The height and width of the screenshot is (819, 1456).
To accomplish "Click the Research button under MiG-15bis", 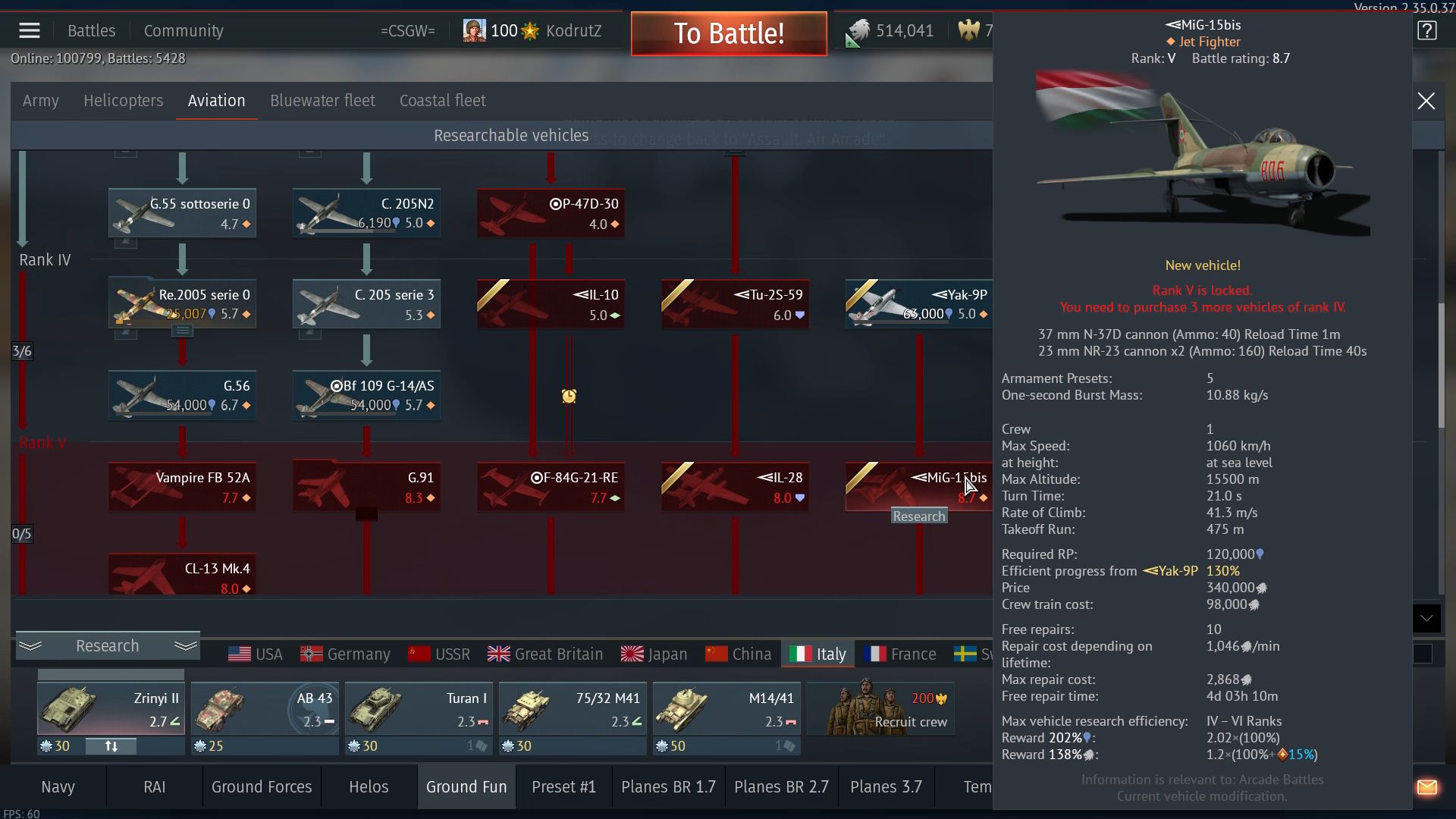I will [x=918, y=516].
